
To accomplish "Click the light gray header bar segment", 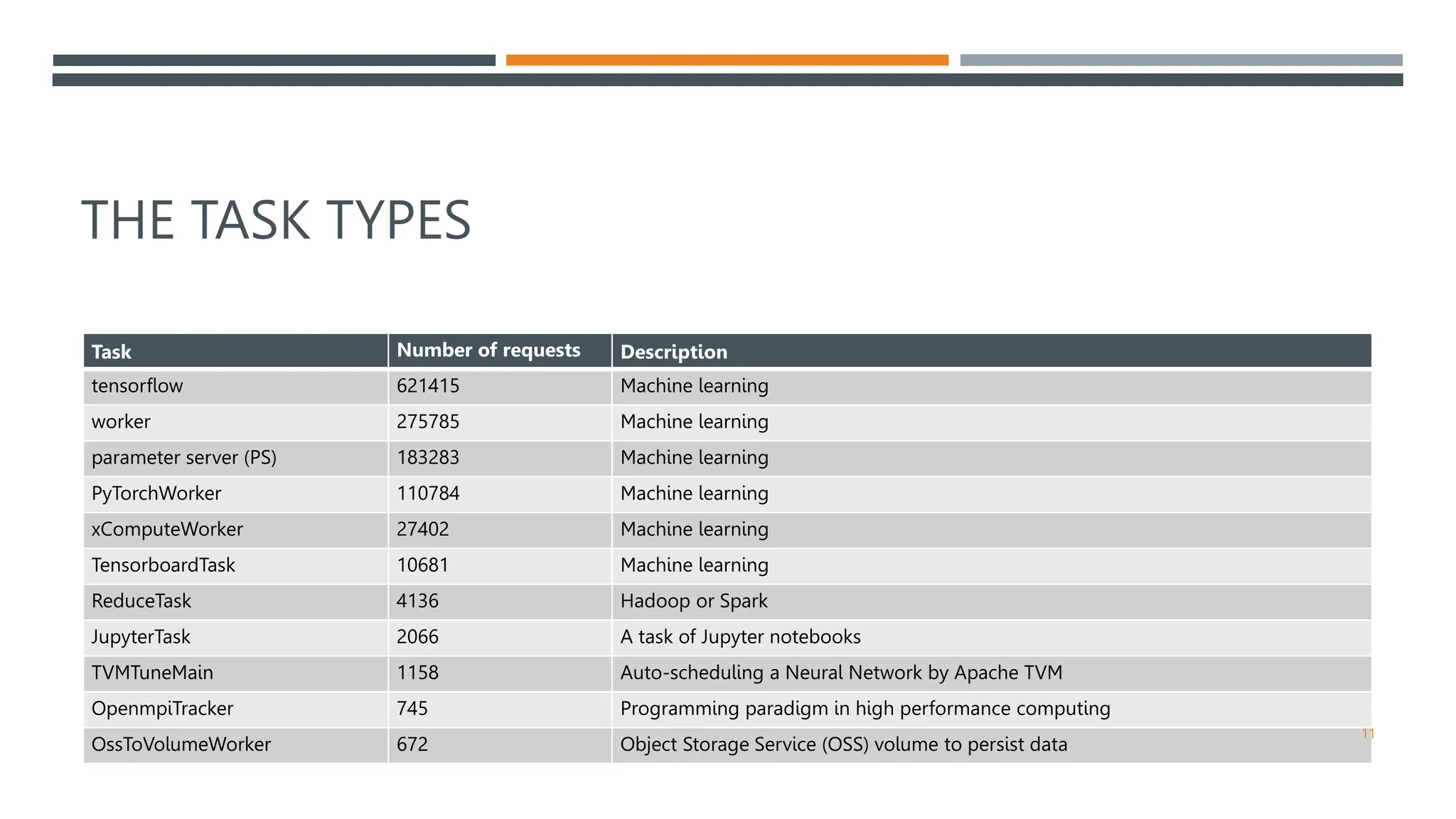I will [x=1181, y=60].
